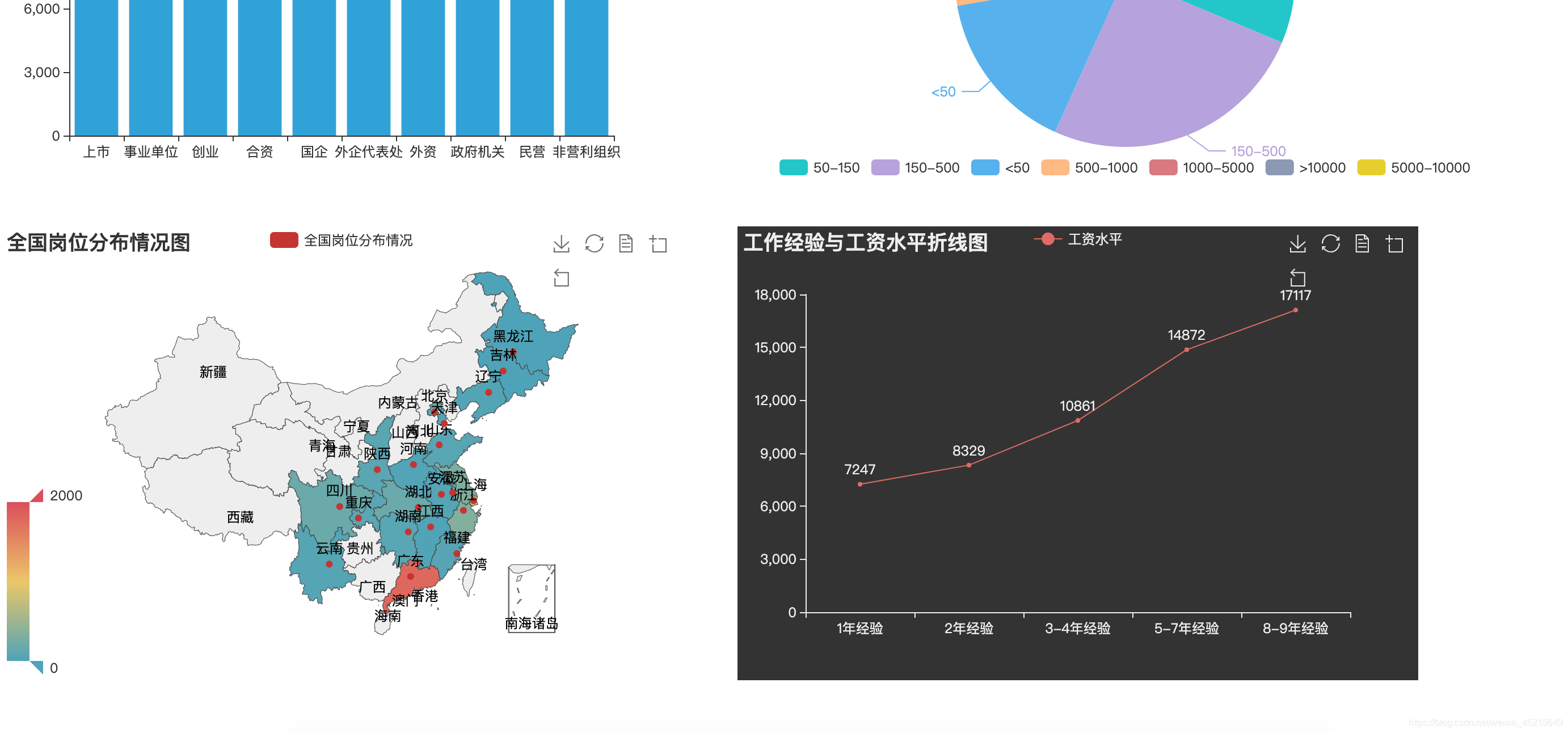
Task: Click the 10861 data point at 3–4年经验
Action: (x=1077, y=420)
